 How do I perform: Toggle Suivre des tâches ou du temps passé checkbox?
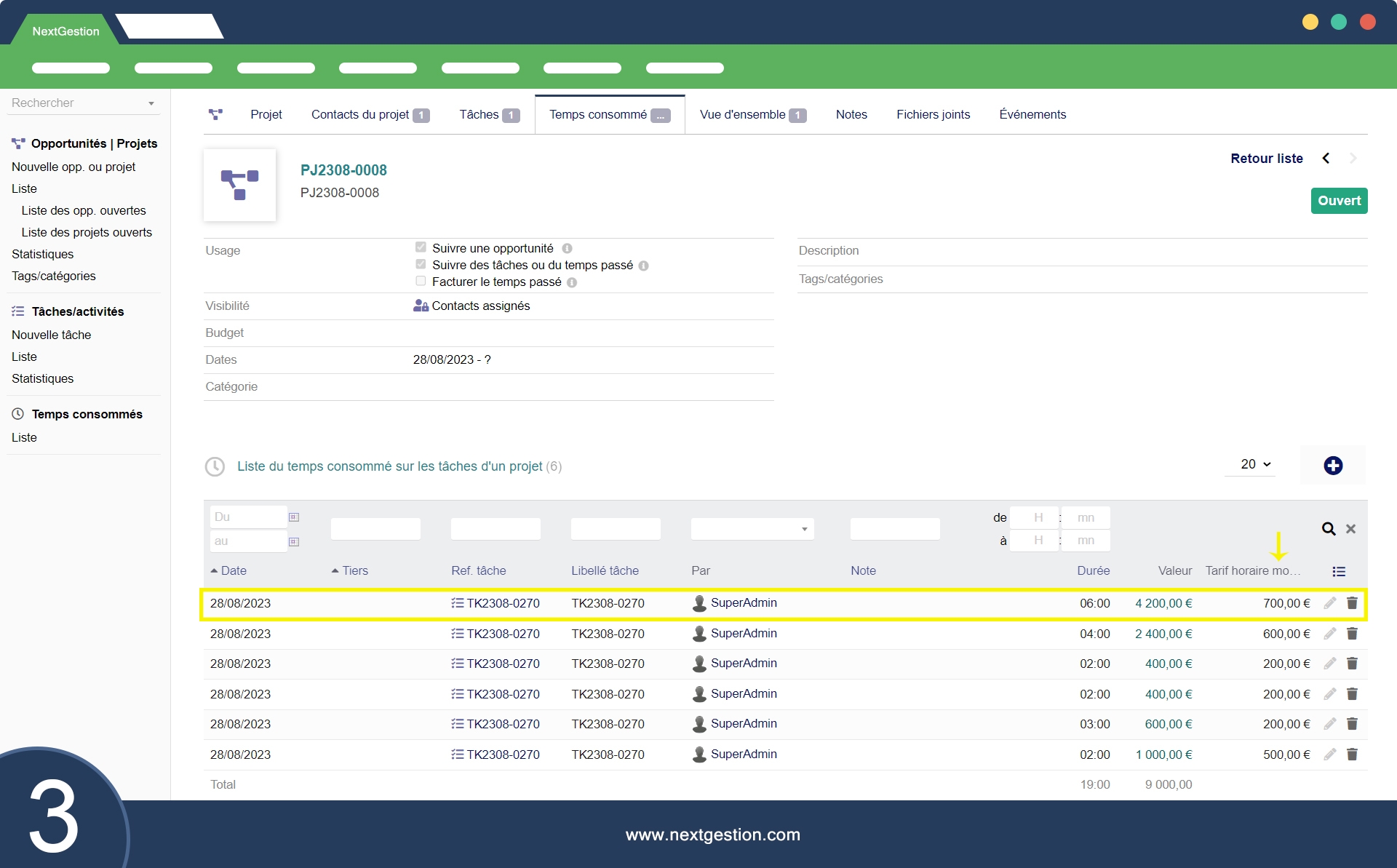tap(421, 264)
